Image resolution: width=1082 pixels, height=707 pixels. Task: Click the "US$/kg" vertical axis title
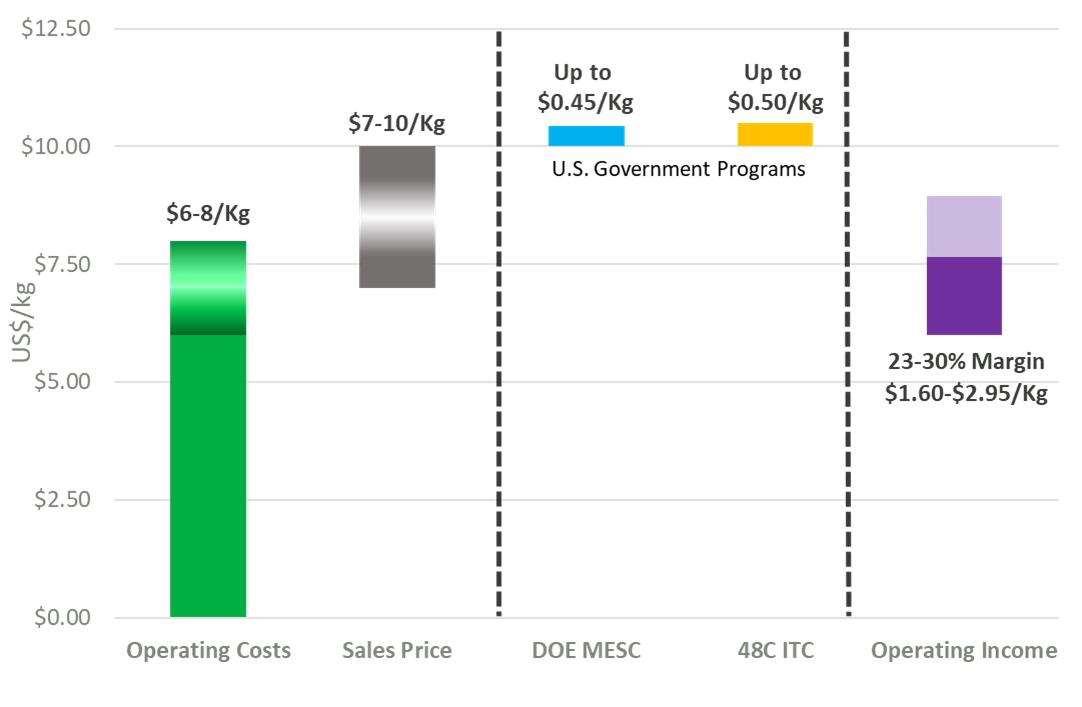pyautogui.click(x=22, y=323)
